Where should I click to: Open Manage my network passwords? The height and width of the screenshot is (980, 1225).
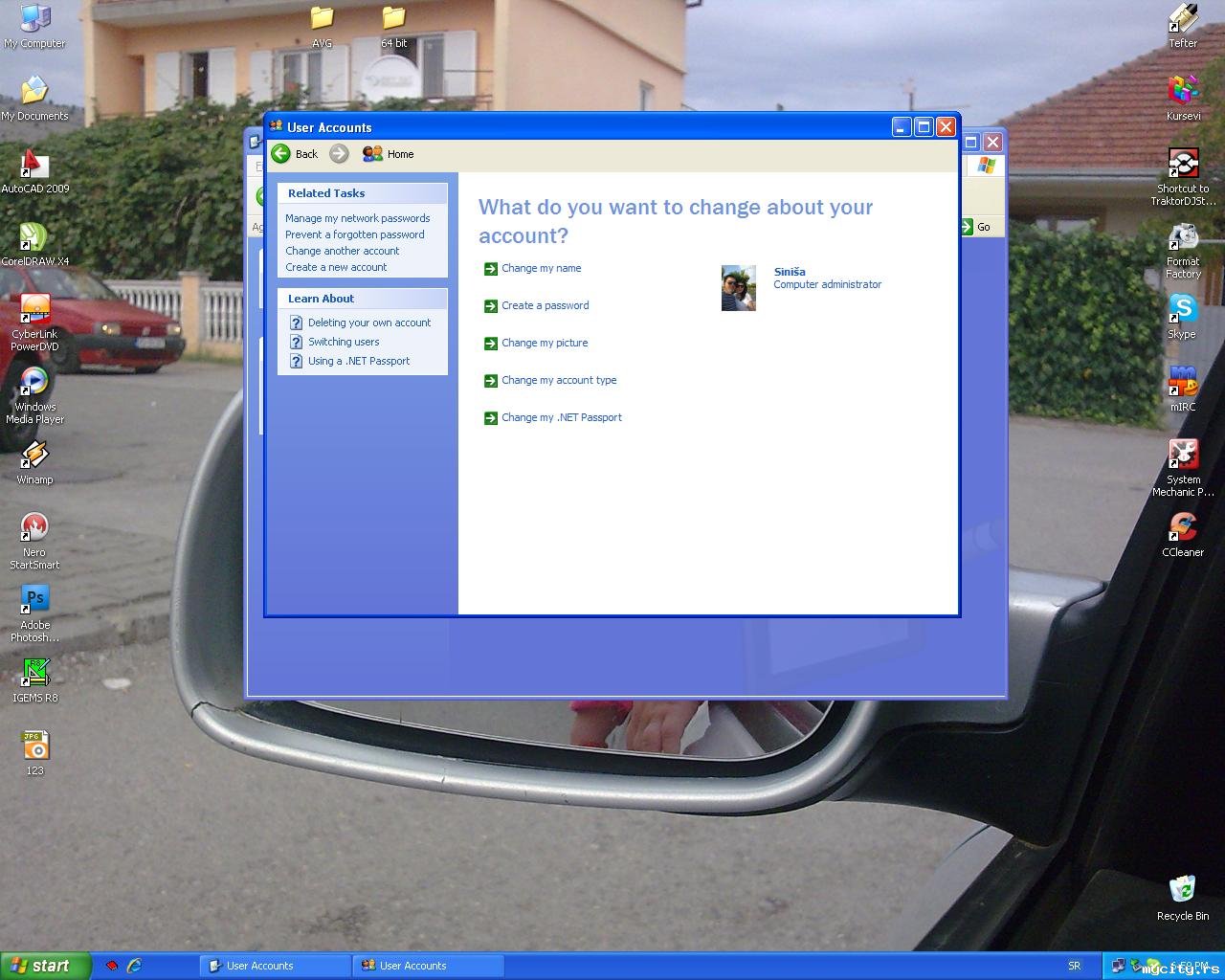click(x=357, y=218)
